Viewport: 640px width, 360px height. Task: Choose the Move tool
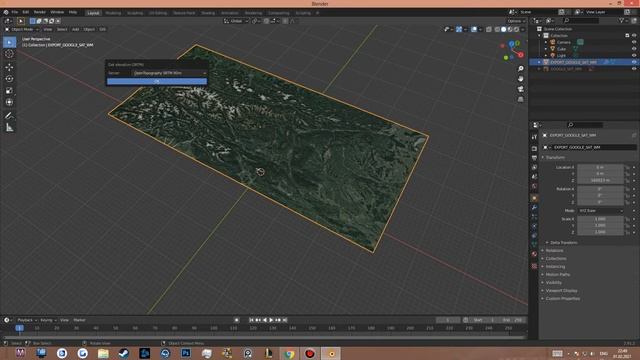click(9, 67)
